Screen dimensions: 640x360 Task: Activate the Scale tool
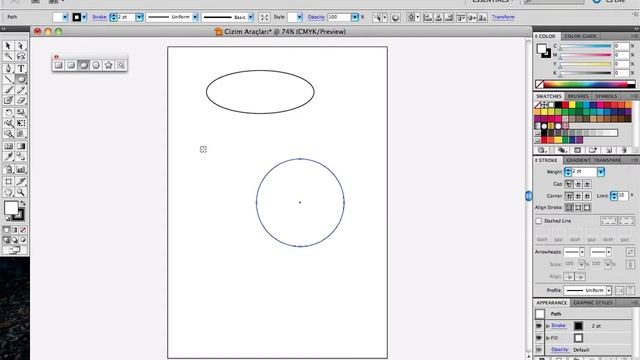pyautogui.click(x=20, y=112)
